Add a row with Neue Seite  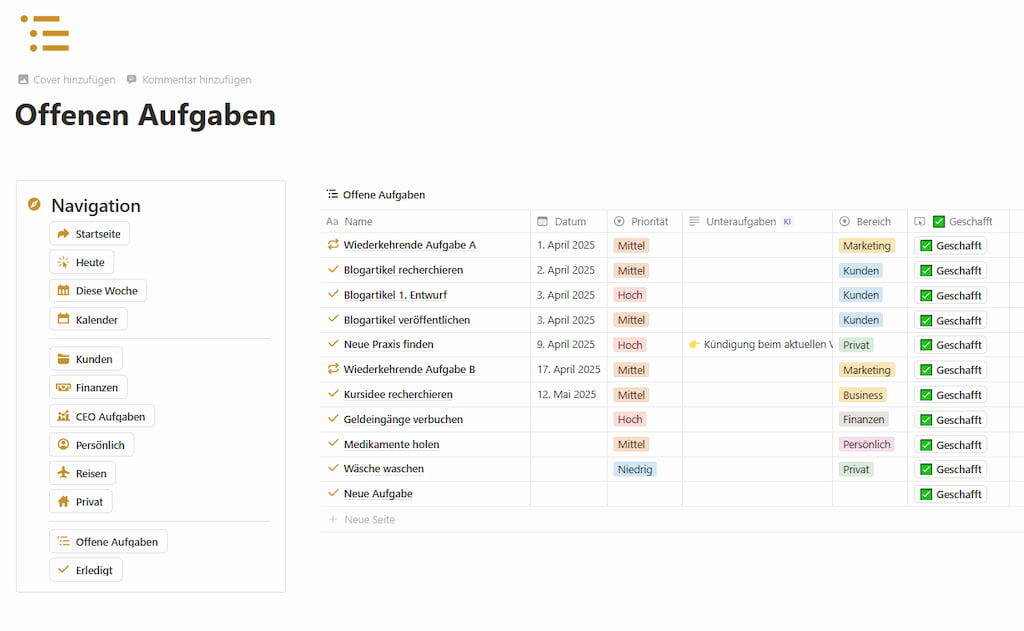tap(361, 519)
